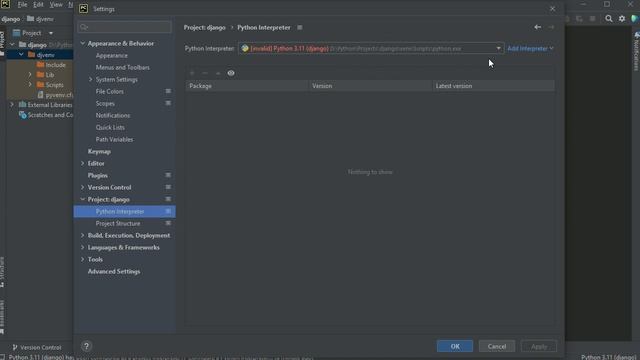Click the Project: django breadcrumb
Image resolution: width=640 pixels, height=360 pixels.
tap(204, 27)
